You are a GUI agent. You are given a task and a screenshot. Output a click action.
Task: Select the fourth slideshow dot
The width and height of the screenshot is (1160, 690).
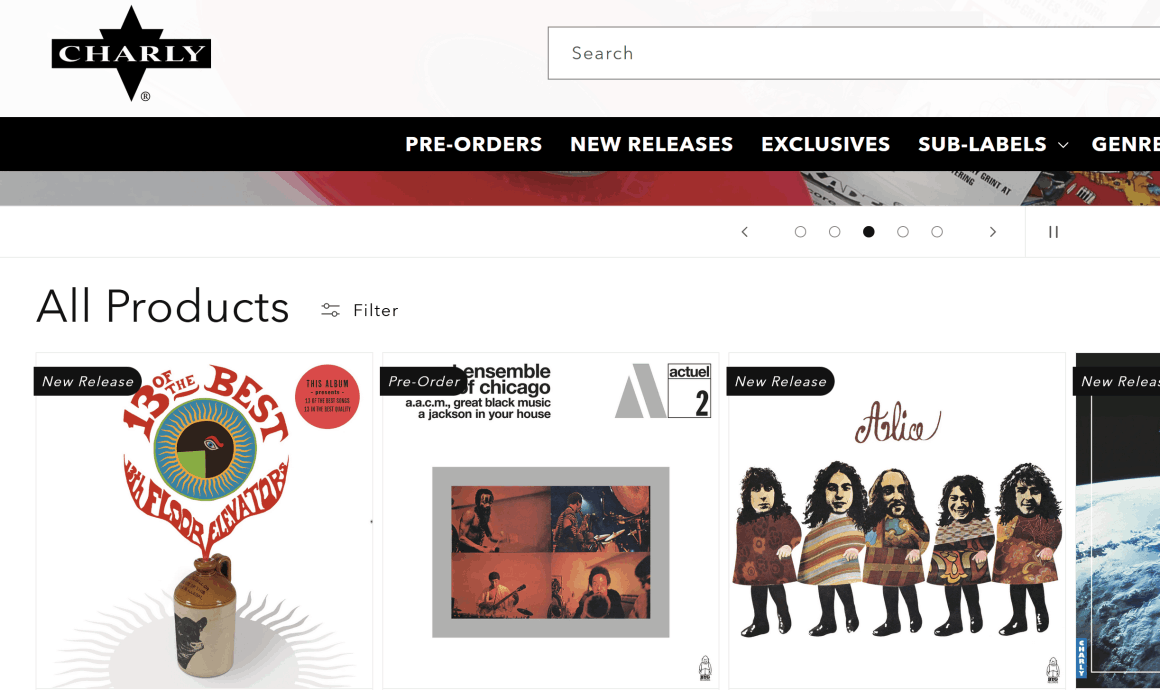click(x=903, y=232)
